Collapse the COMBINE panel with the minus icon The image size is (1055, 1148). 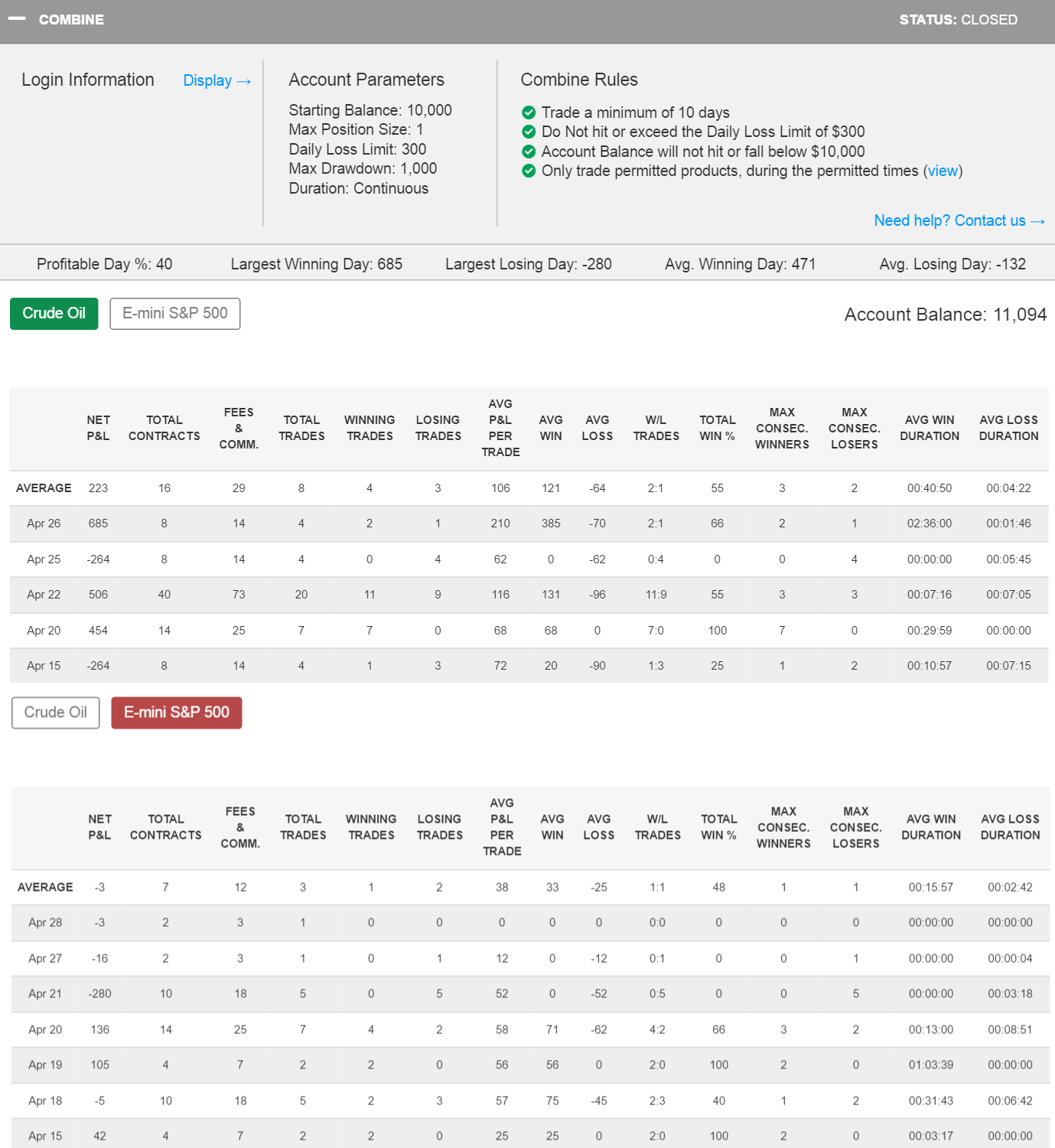coord(17,19)
